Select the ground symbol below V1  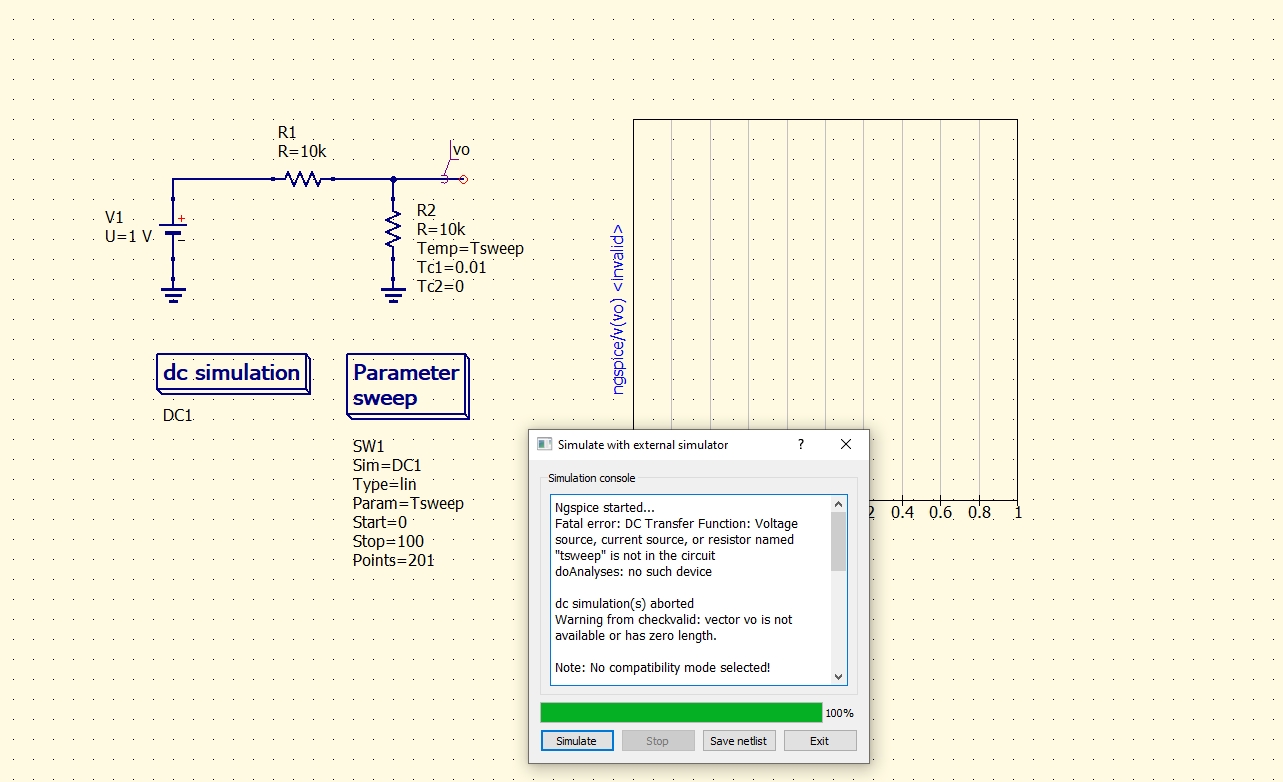pyautogui.click(x=173, y=290)
